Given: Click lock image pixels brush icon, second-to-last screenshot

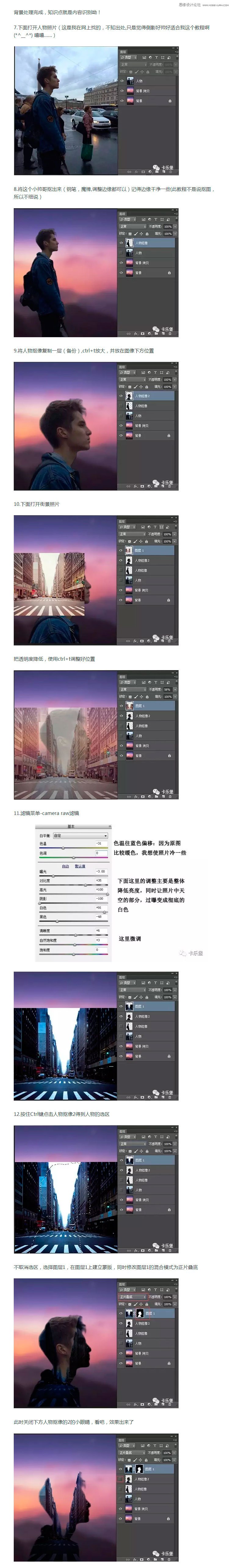Looking at the screenshot, I should click(x=135, y=1305).
